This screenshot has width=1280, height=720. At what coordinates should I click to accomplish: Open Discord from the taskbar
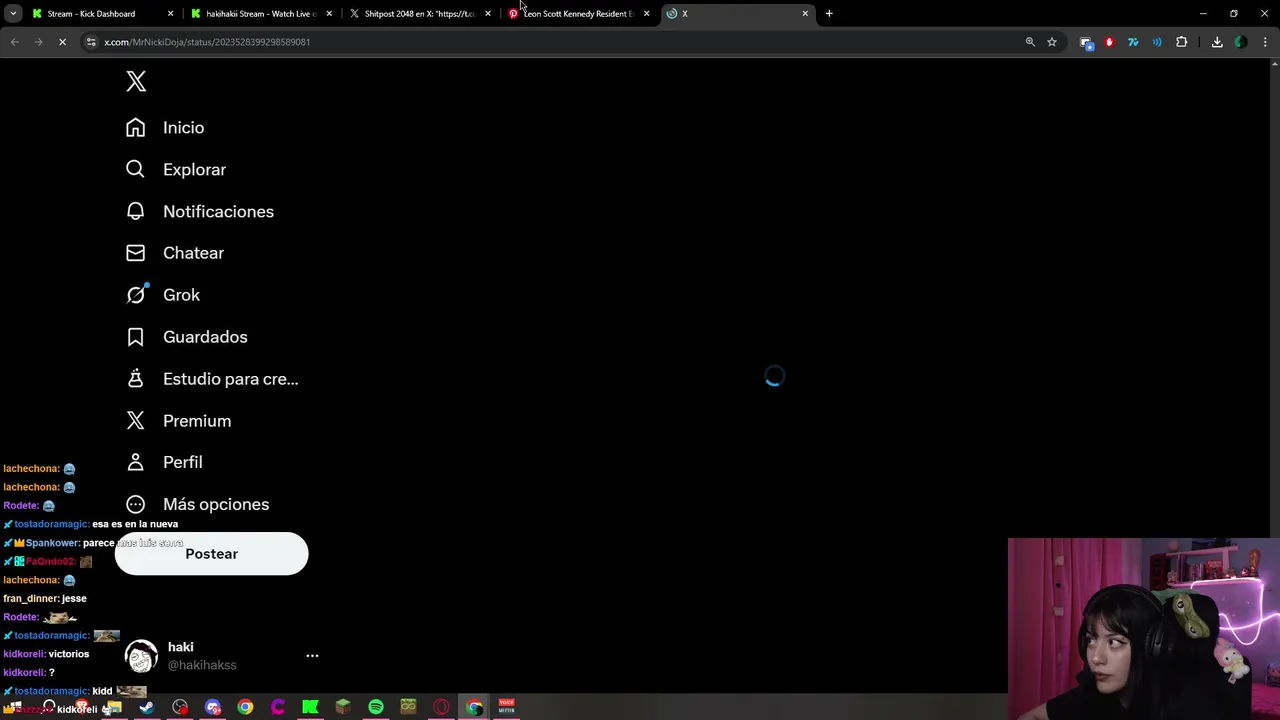coord(212,707)
